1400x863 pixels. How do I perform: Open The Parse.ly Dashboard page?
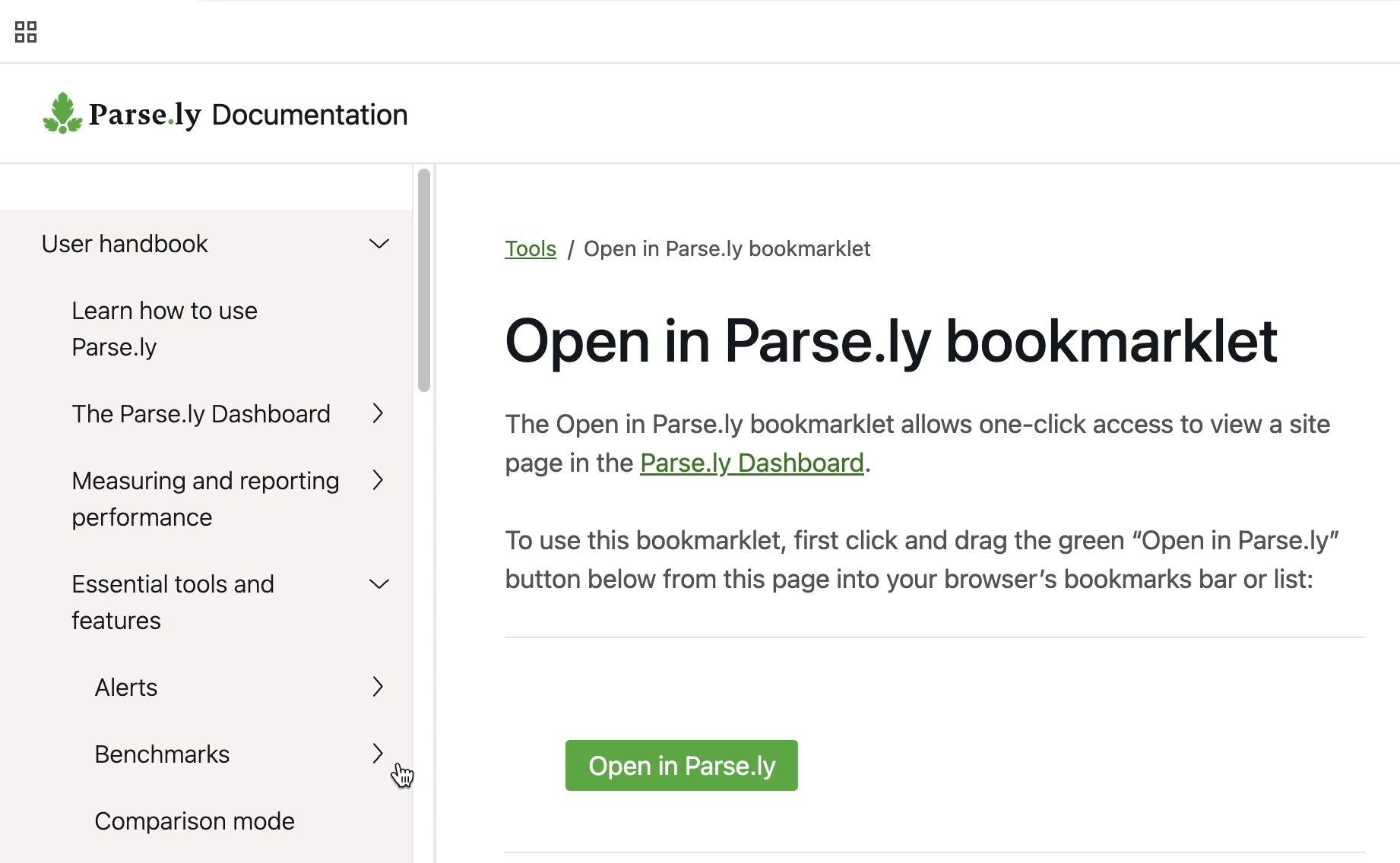pyautogui.click(x=201, y=414)
